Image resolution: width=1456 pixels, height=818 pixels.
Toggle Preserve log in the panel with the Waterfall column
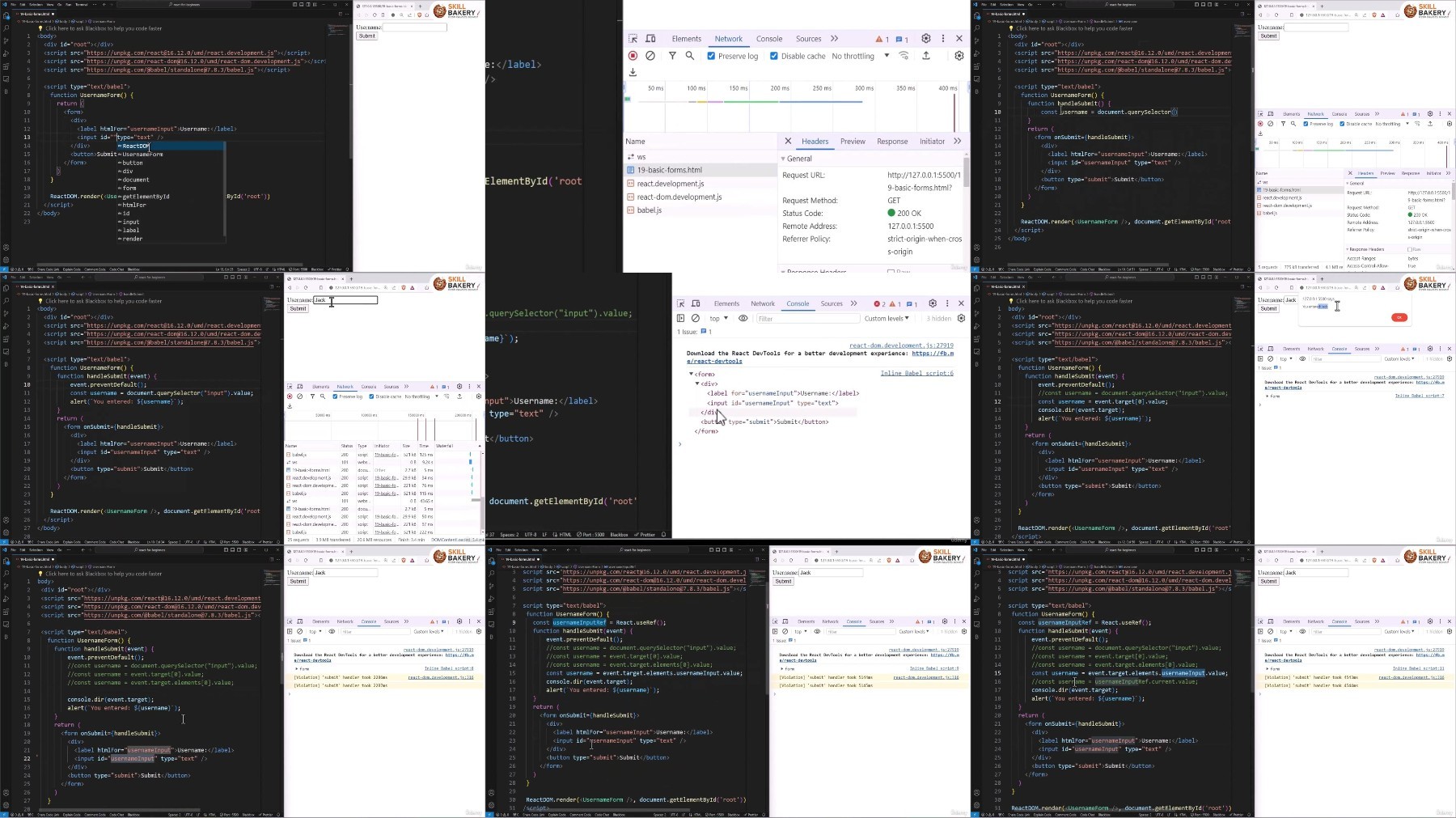click(336, 396)
